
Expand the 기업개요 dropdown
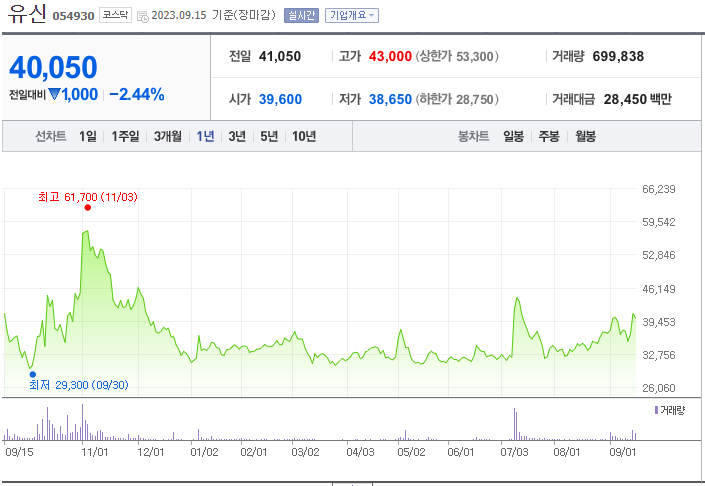click(x=352, y=16)
